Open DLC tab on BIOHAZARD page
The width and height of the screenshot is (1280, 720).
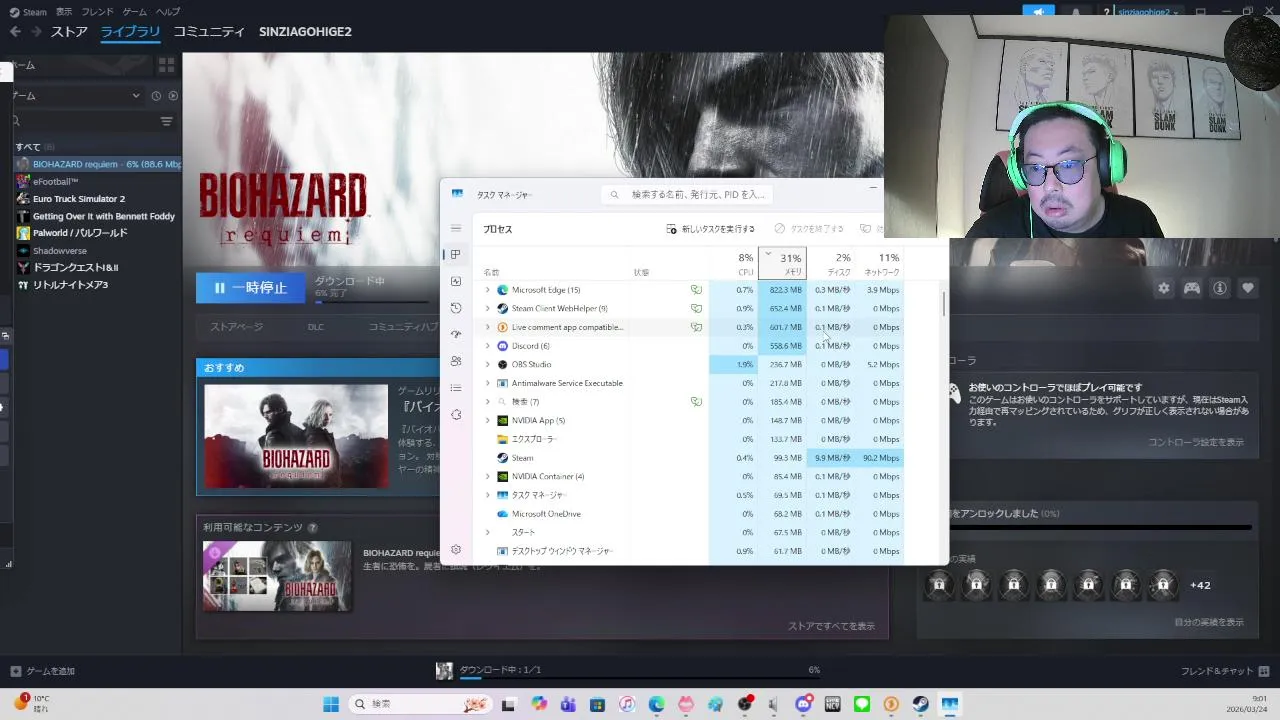[315, 327]
